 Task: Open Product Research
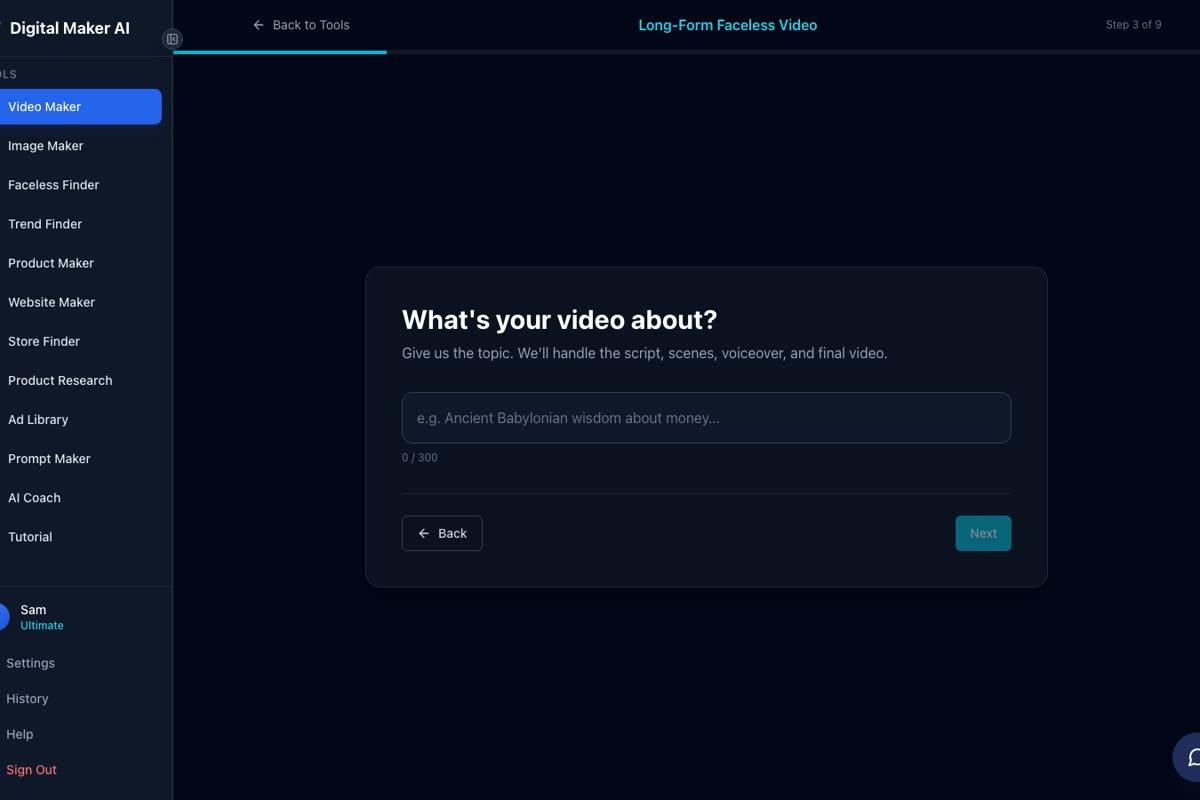(80, 380)
